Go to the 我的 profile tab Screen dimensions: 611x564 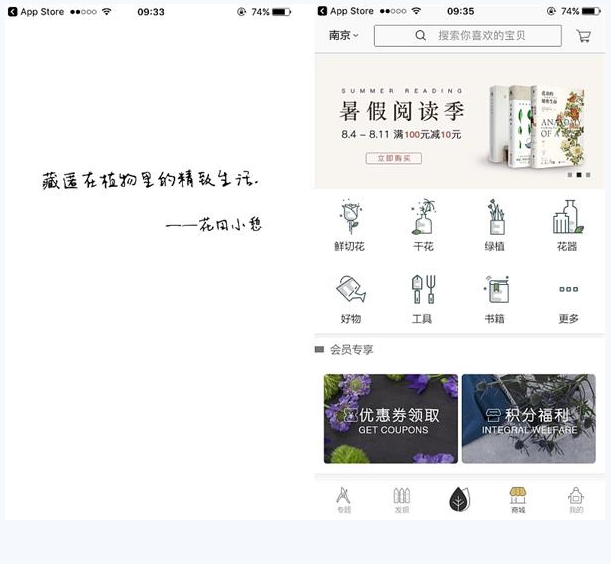pos(575,500)
